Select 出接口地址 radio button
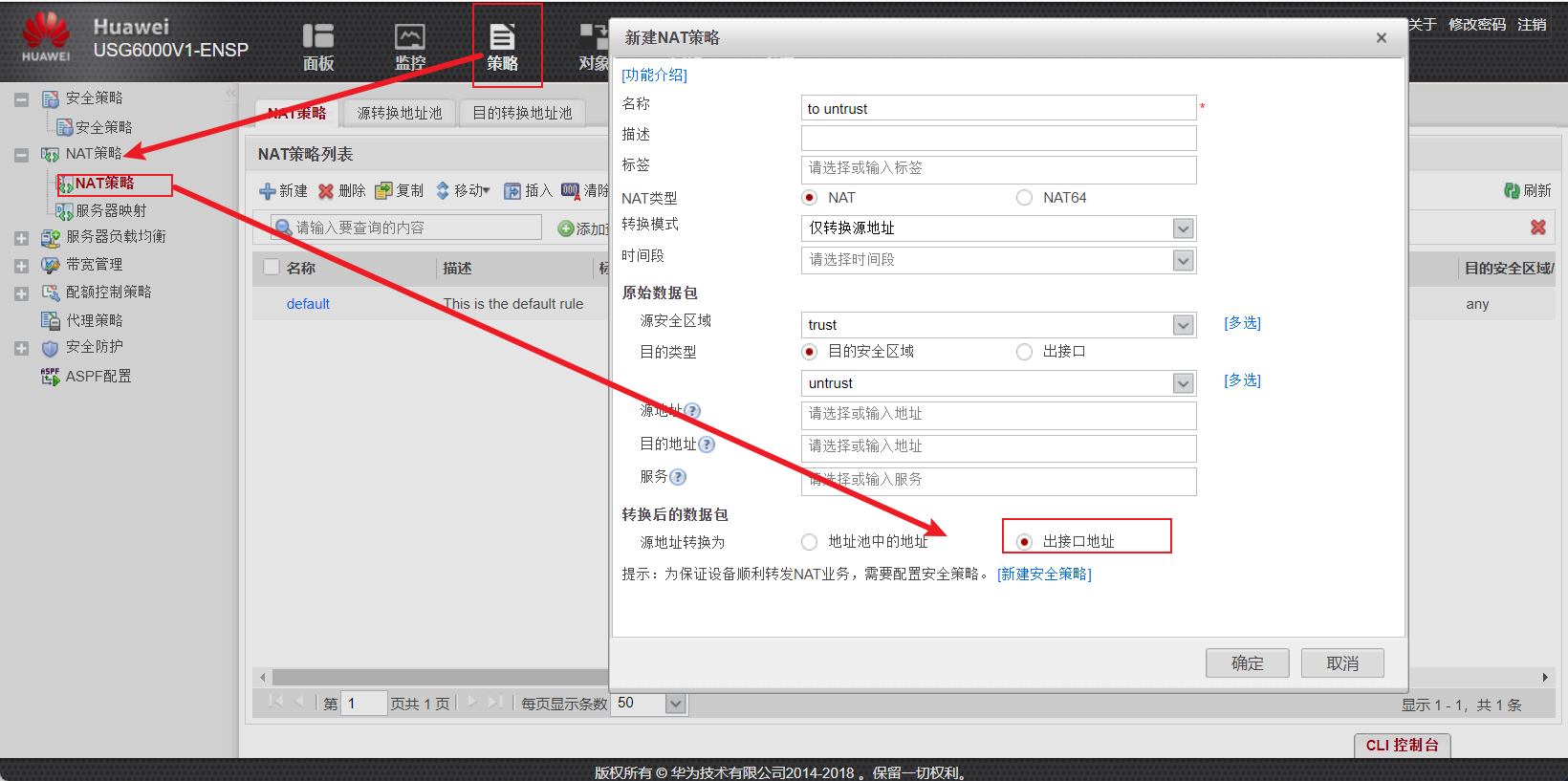1568x781 pixels. point(1024,542)
